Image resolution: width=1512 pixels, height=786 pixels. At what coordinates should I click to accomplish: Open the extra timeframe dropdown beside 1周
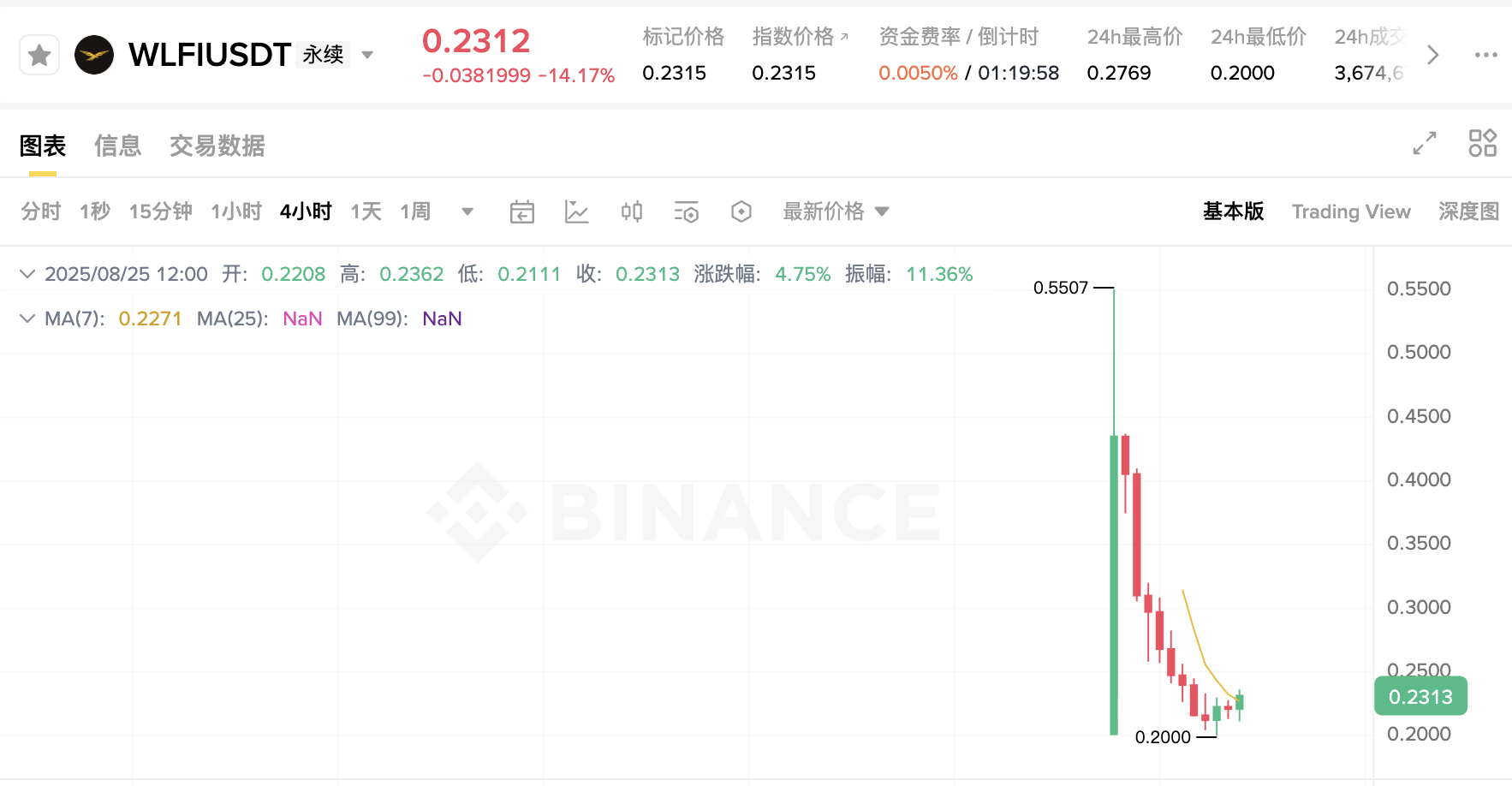[x=467, y=211]
